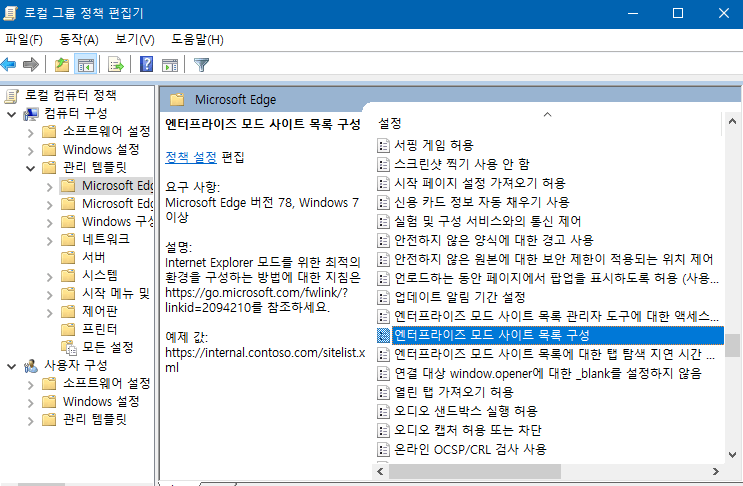Click policy icon beside 오디오 샌드박스 실행 허용
Screen dimensions: 743x486
(x=383, y=411)
